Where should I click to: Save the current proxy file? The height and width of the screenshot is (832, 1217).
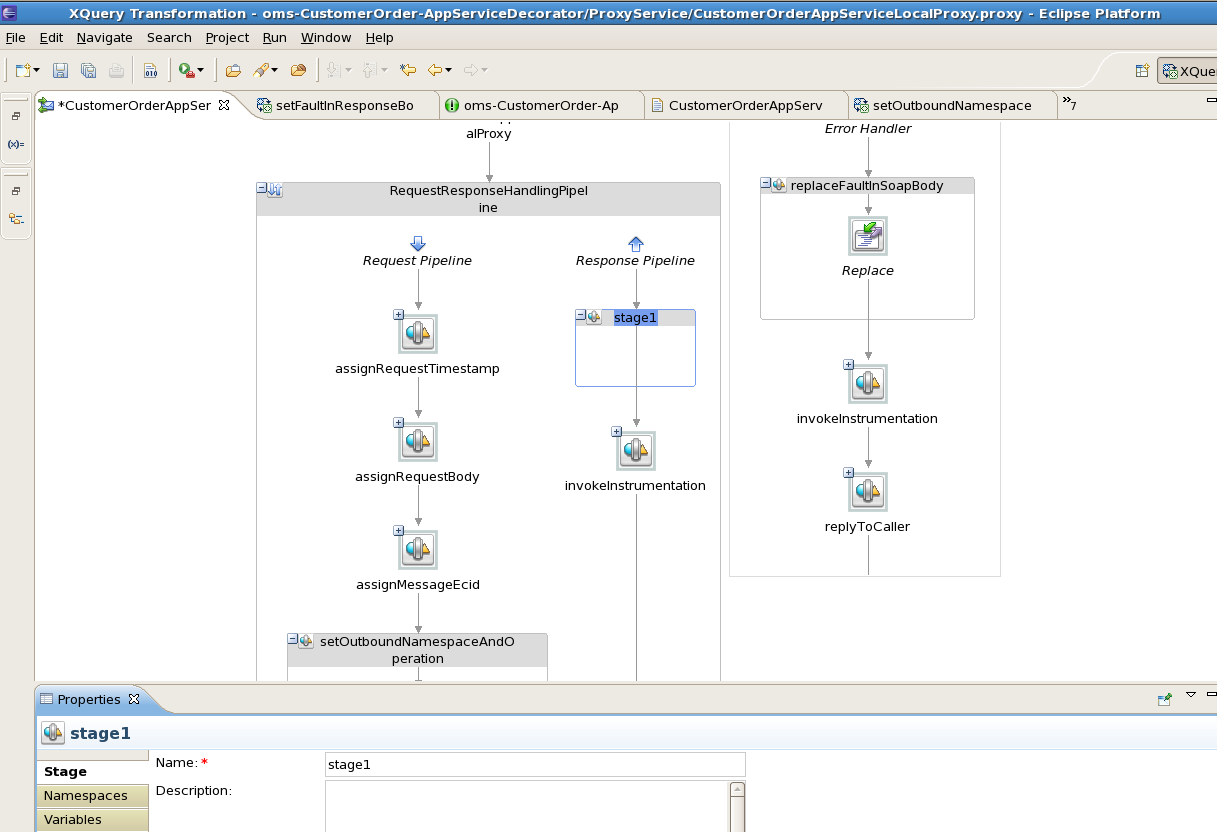(60, 70)
